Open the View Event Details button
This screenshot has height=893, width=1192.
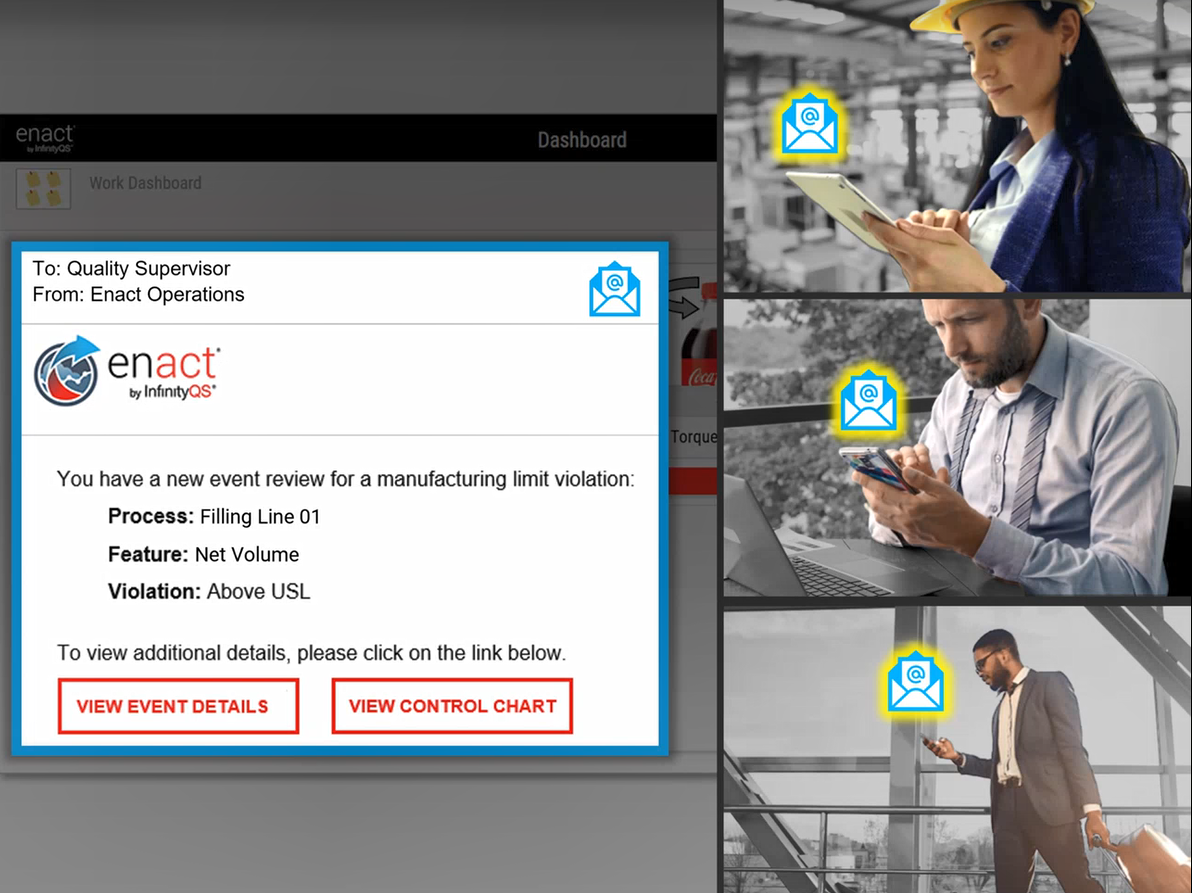tap(178, 706)
